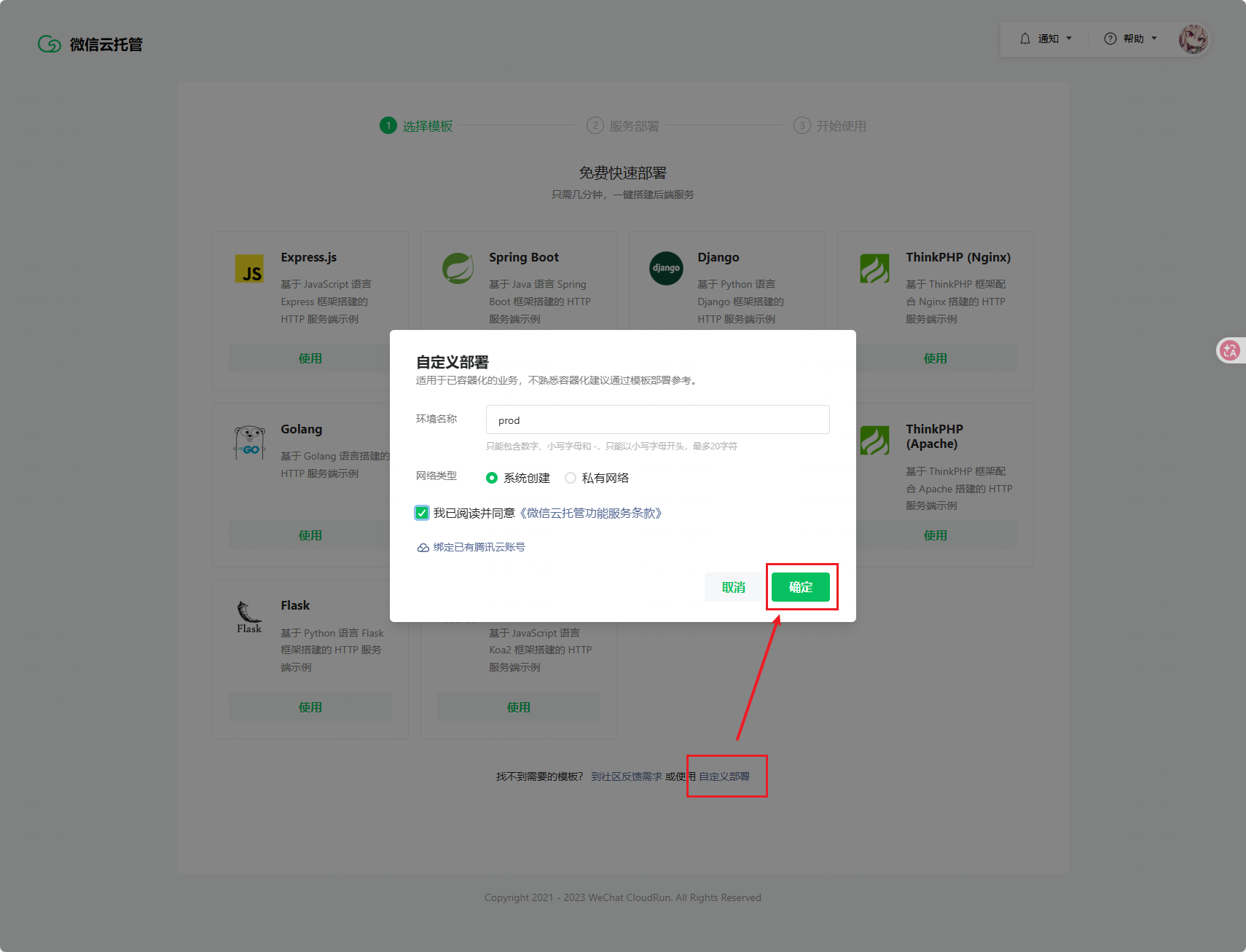Click the 环境名称 input field containing prod
The width and height of the screenshot is (1246, 952).
pos(657,420)
